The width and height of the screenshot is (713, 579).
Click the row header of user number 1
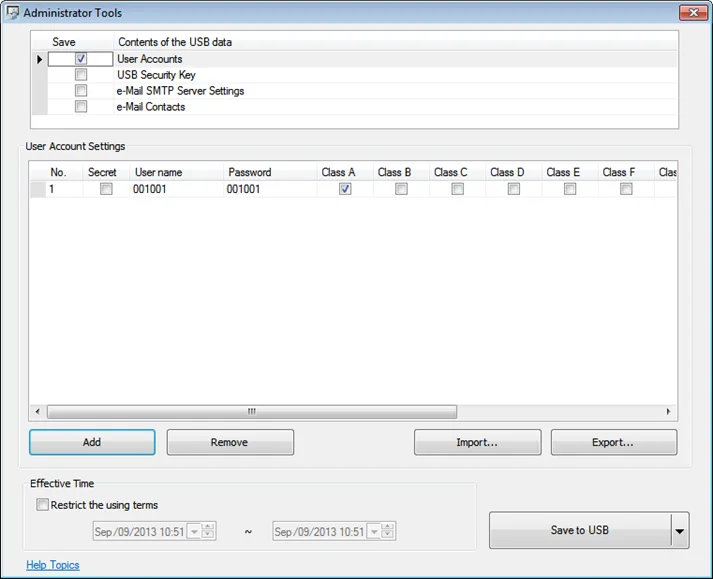tap(38, 189)
